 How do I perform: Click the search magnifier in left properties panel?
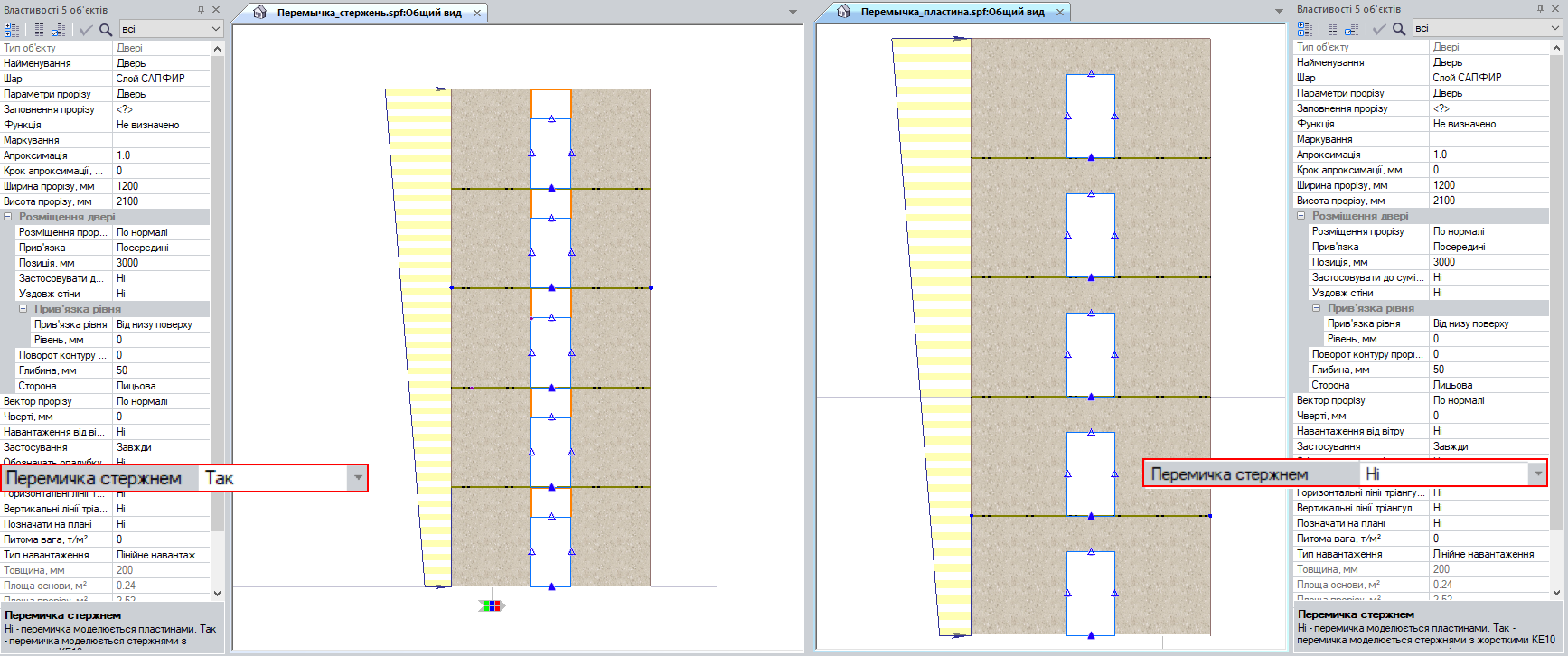[106, 30]
